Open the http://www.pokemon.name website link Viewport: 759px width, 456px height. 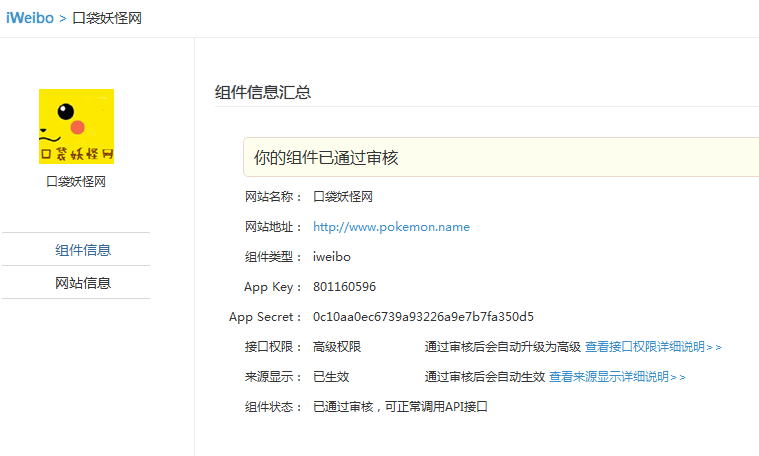[391, 227]
